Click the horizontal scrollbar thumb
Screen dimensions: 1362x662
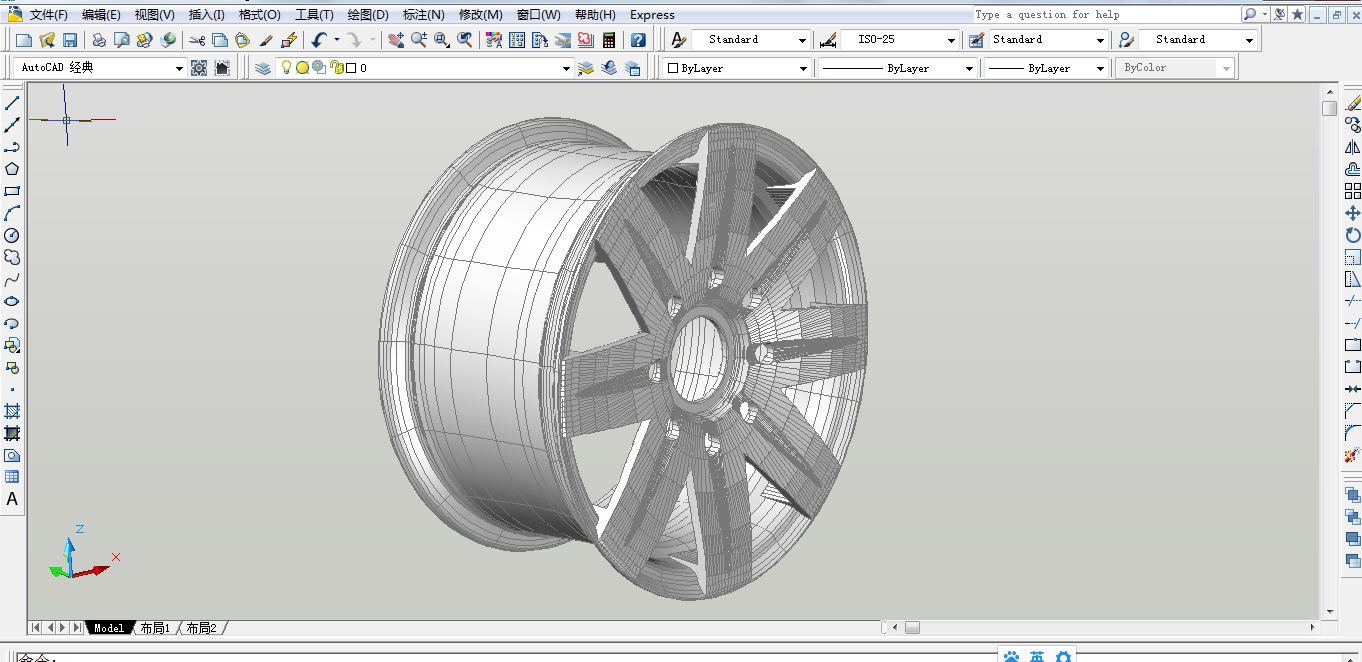[x=912, y=628]
